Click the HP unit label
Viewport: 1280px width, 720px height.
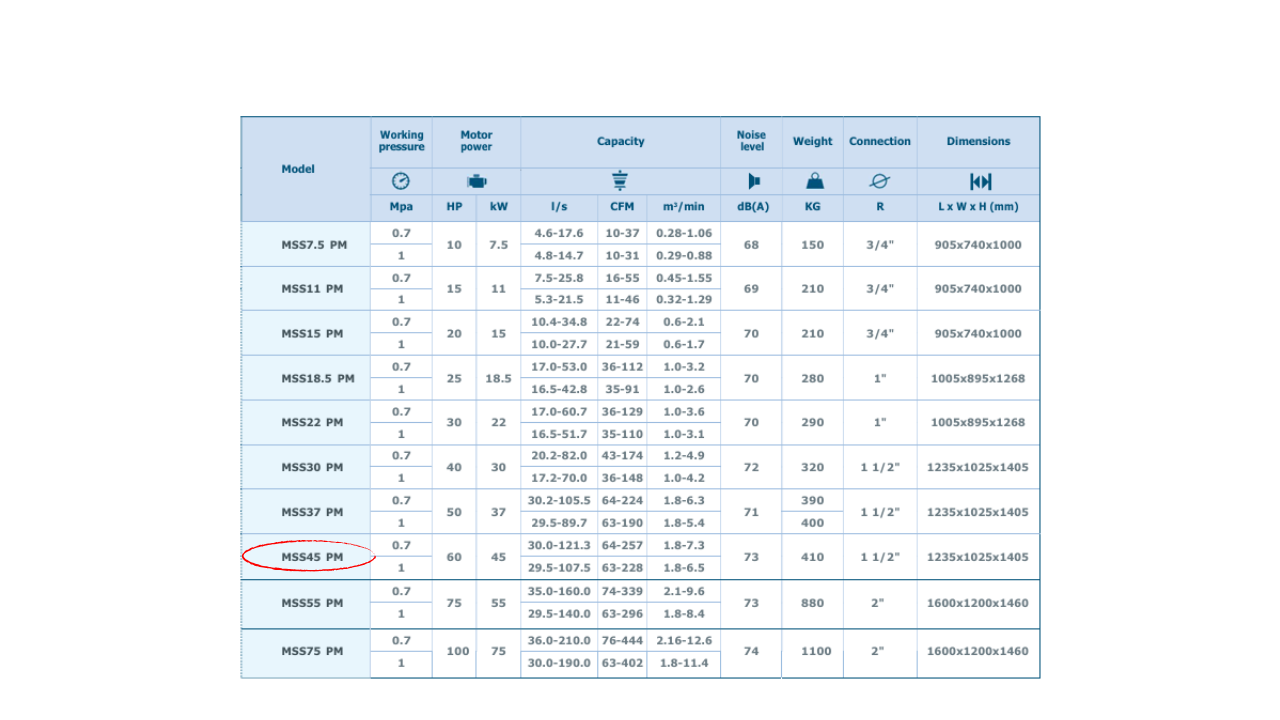tap(454, 207)
